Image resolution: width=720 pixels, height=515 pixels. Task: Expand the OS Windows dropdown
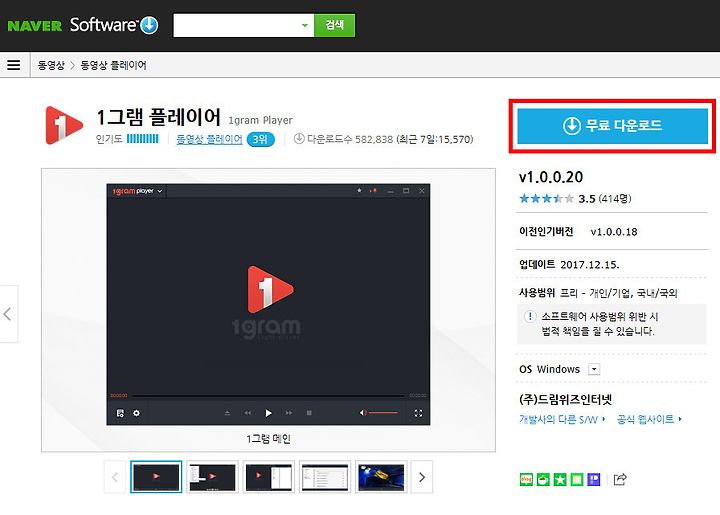pyautogui.click(x=594, y=369)
